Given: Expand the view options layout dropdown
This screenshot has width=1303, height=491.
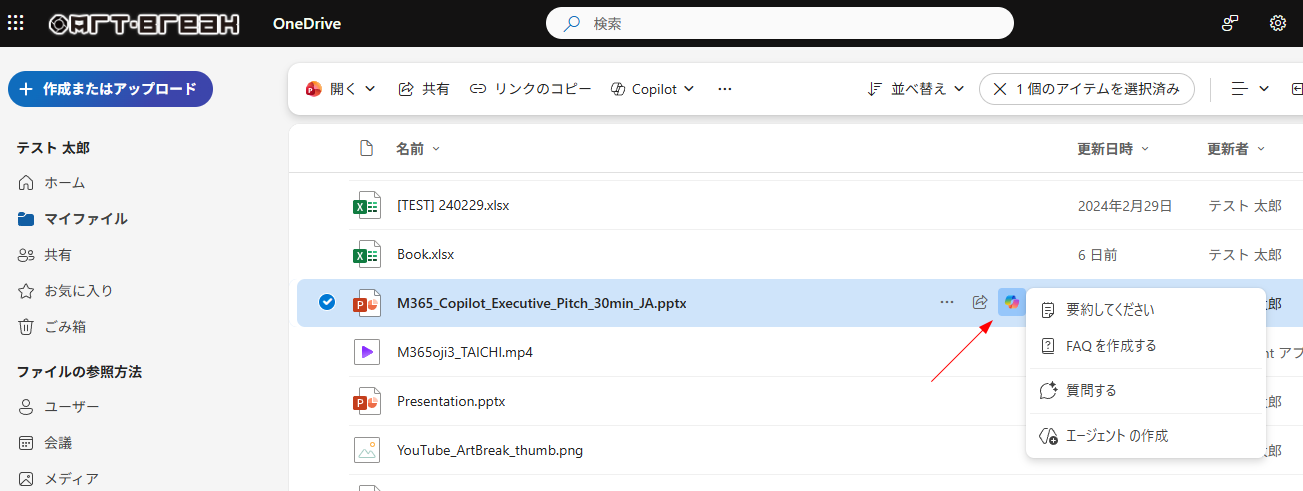Looking at the screenshot, I should (1250, 89).
